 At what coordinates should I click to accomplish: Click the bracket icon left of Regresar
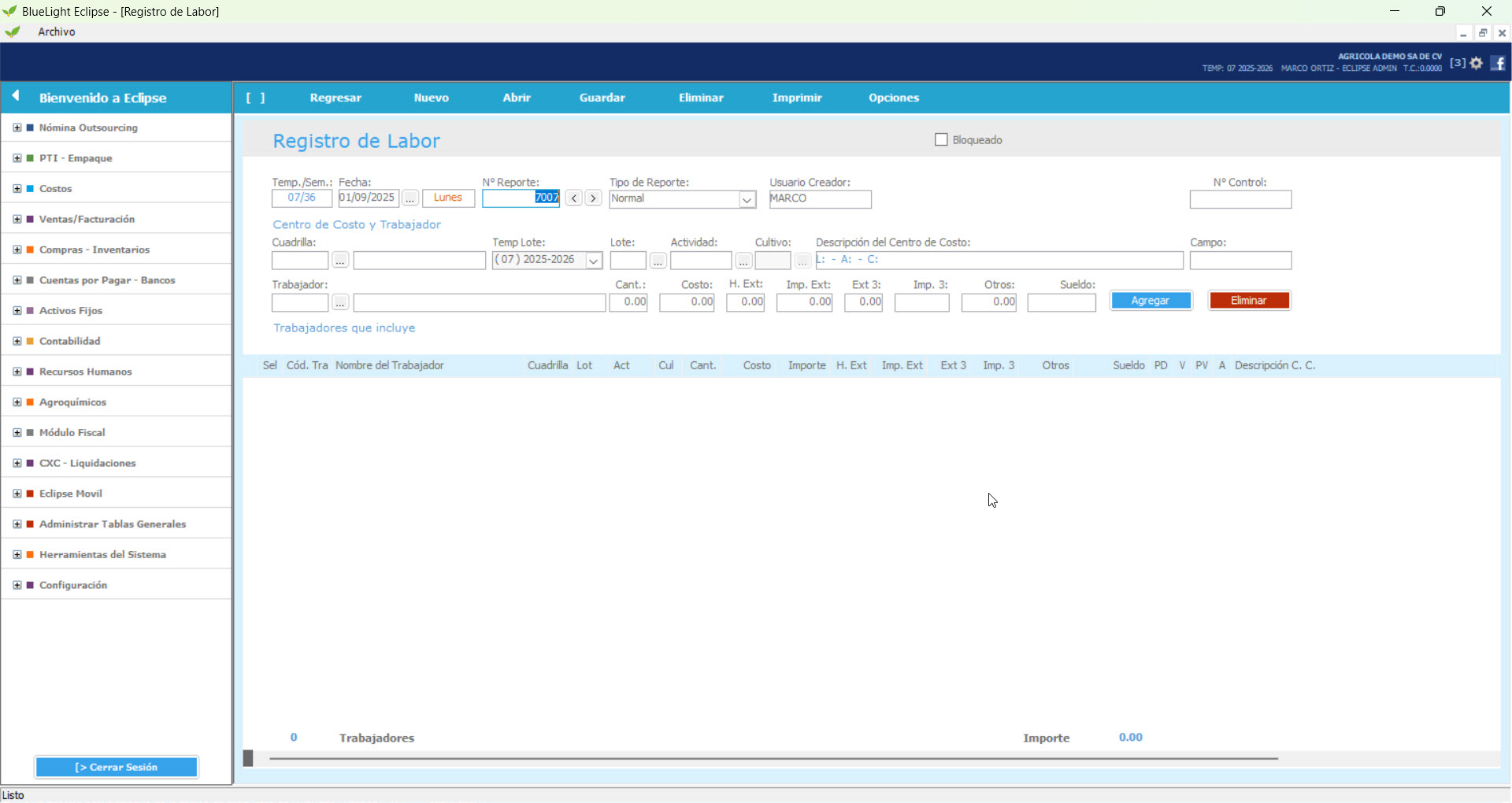coord(257,97)
